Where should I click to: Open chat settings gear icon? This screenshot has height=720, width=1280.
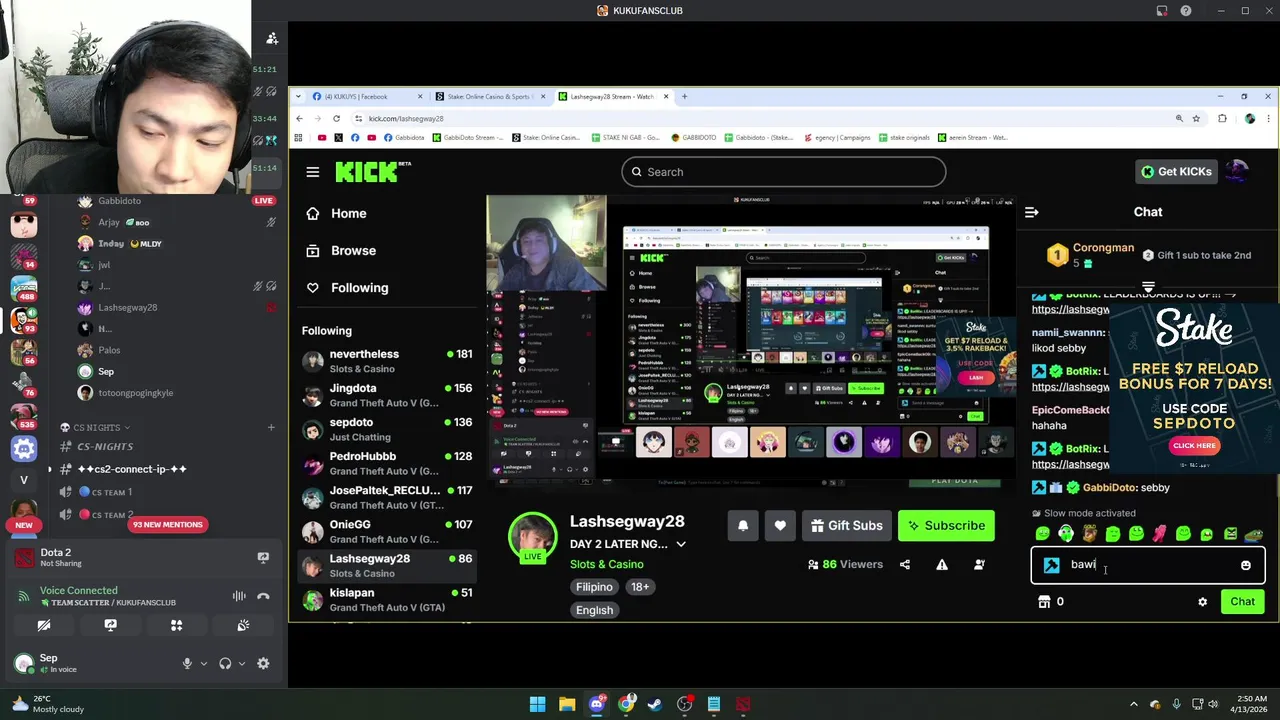(1203, 602)
